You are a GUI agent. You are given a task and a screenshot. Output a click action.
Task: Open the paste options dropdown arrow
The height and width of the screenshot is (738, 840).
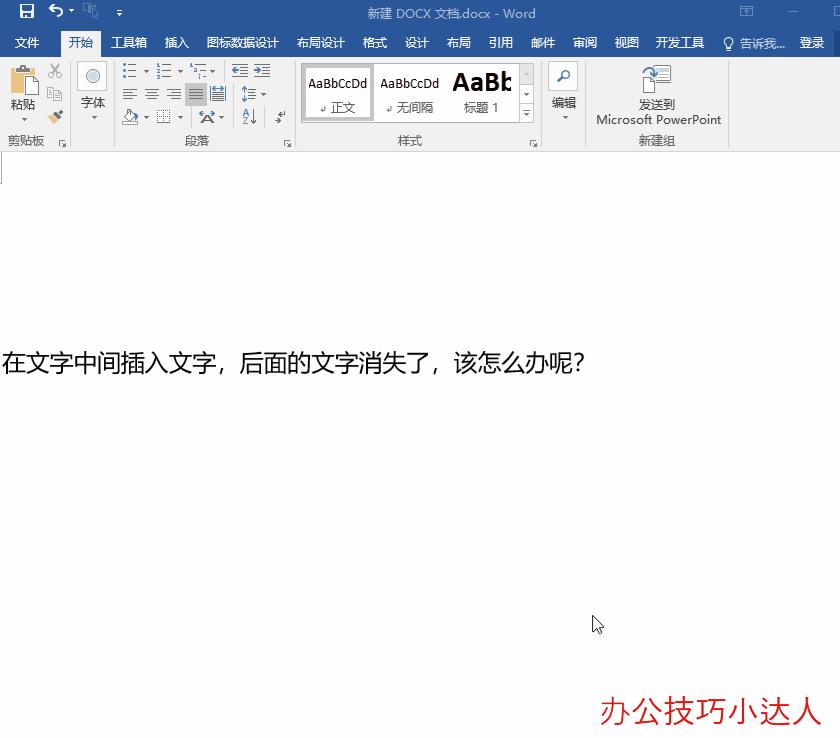pos(24,120)
